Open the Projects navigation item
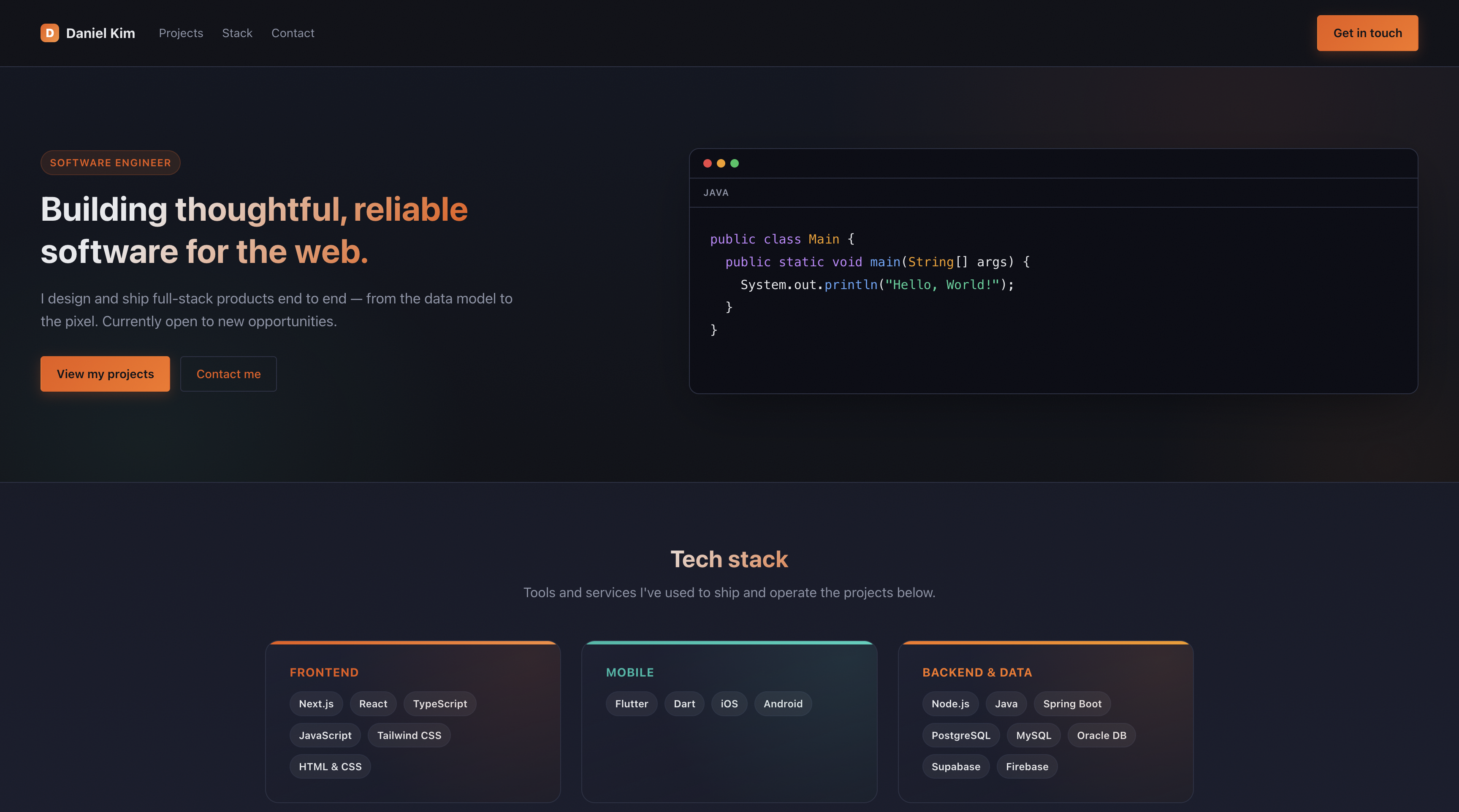The height and width of the screenshot is (812, 1459). click(x=181, y=33)
